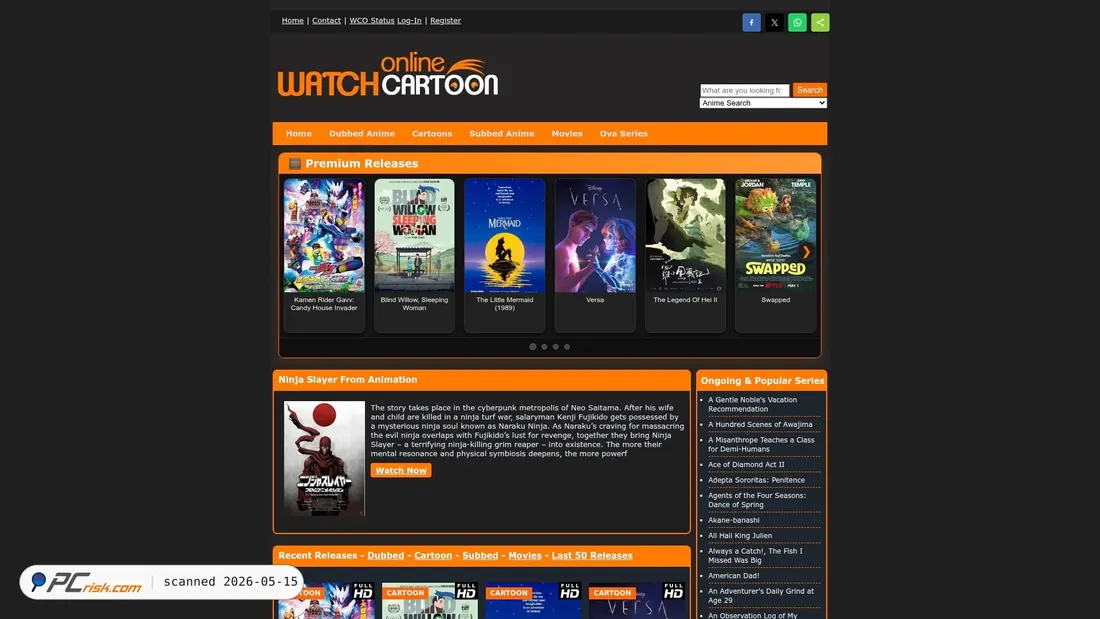Image resolution: width=1100 pixels, height=619 pixels.
Task: Open the Versa recent release thumbnail with the CARTOON badge
Action: pyautogui.click(x=637, y=601)
